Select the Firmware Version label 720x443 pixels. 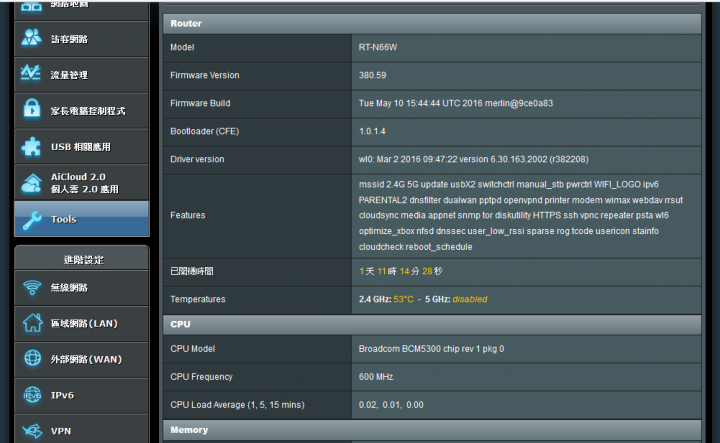point(204,75)
